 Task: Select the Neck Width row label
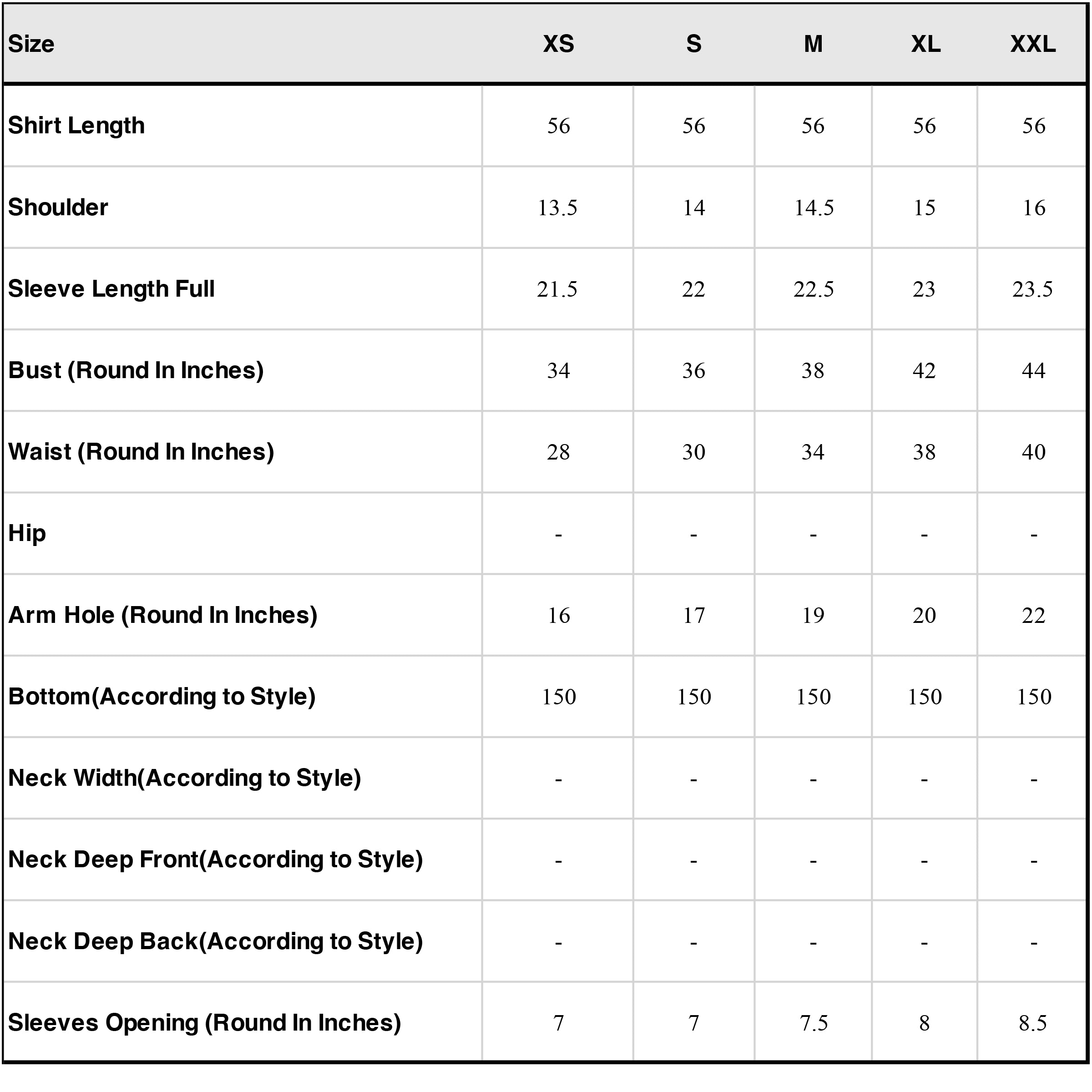click(185, 778)
